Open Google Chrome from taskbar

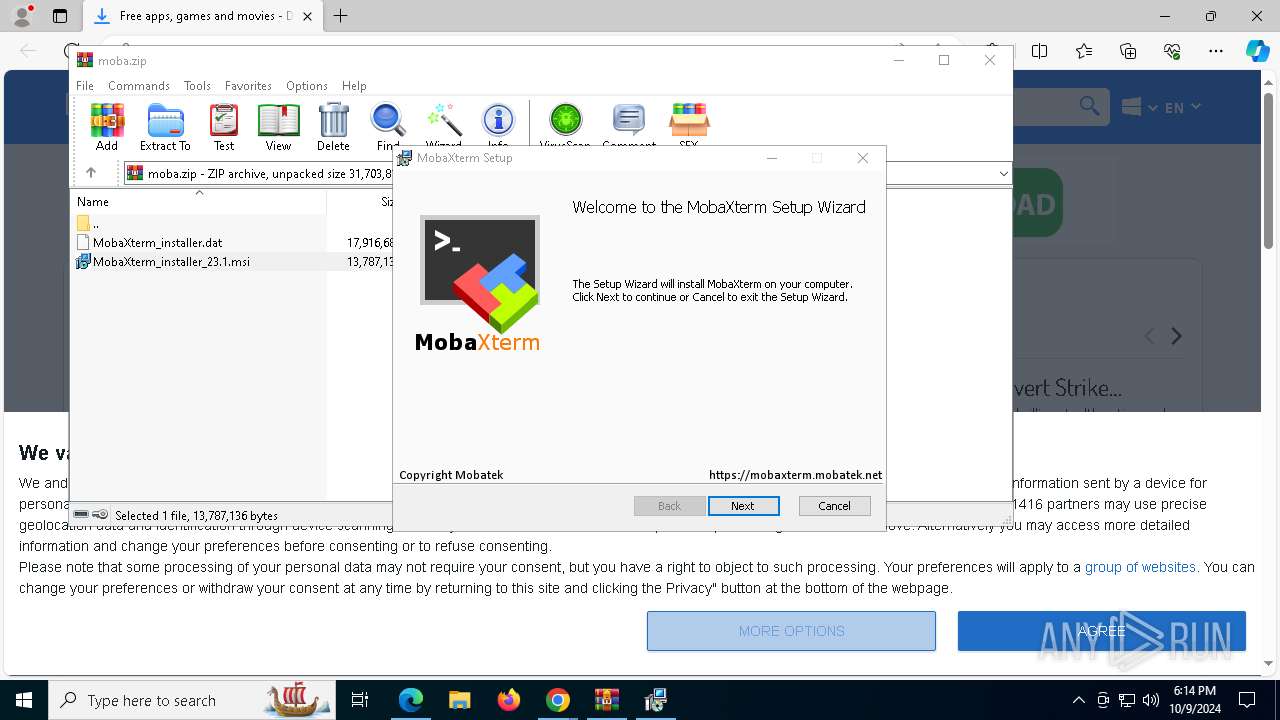pyautogui.click(x=558, y=700)
